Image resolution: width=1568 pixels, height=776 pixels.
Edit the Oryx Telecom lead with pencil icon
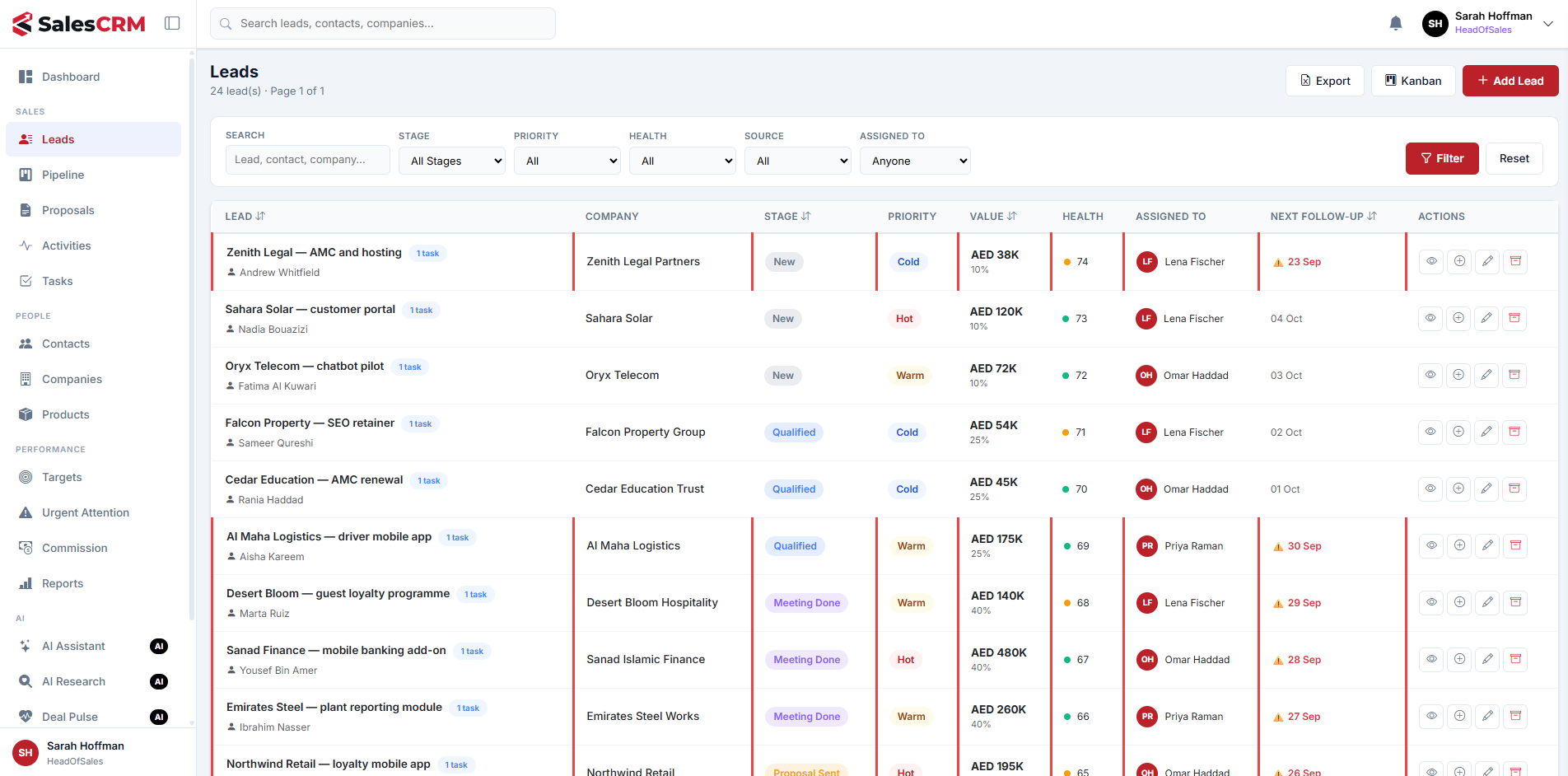click(1486, 375)
